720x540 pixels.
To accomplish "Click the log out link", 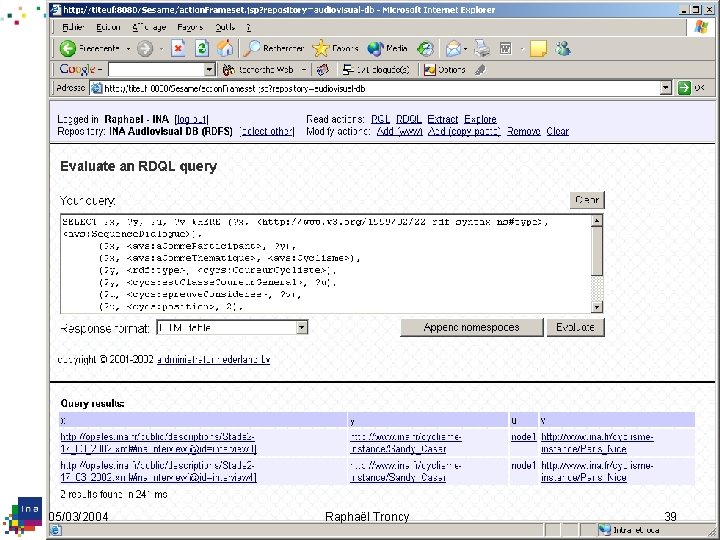I will 191,119.
